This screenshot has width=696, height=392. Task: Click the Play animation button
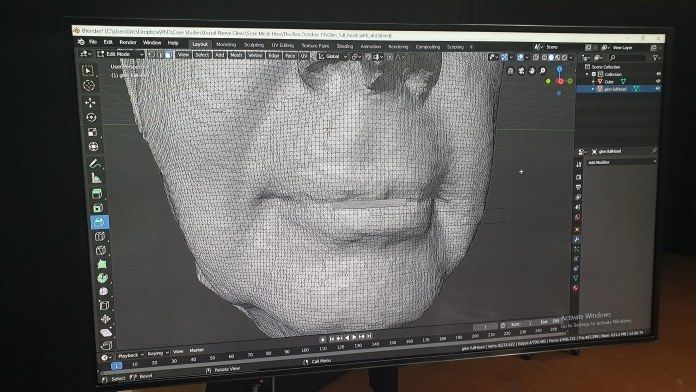(354, 337)
